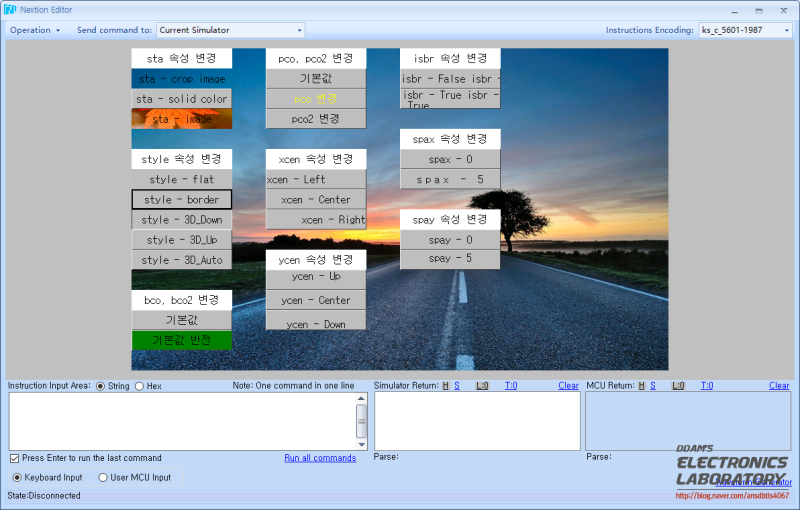This screenshot has width=800, height=510.
Task: Tap the yellow-text 'pco 변경' button
Action: click(x=316, y=98)
